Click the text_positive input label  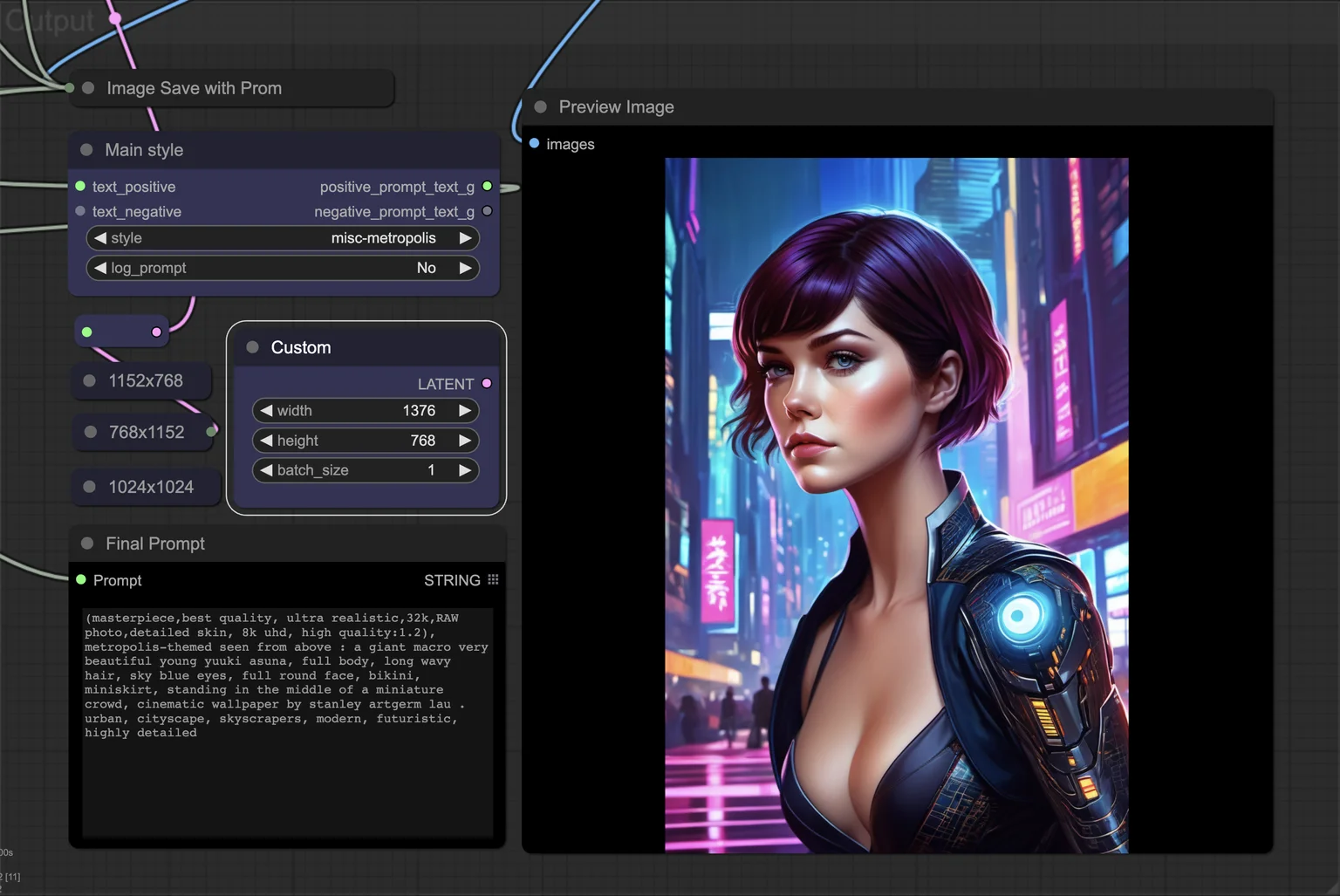tap(133, 187)
